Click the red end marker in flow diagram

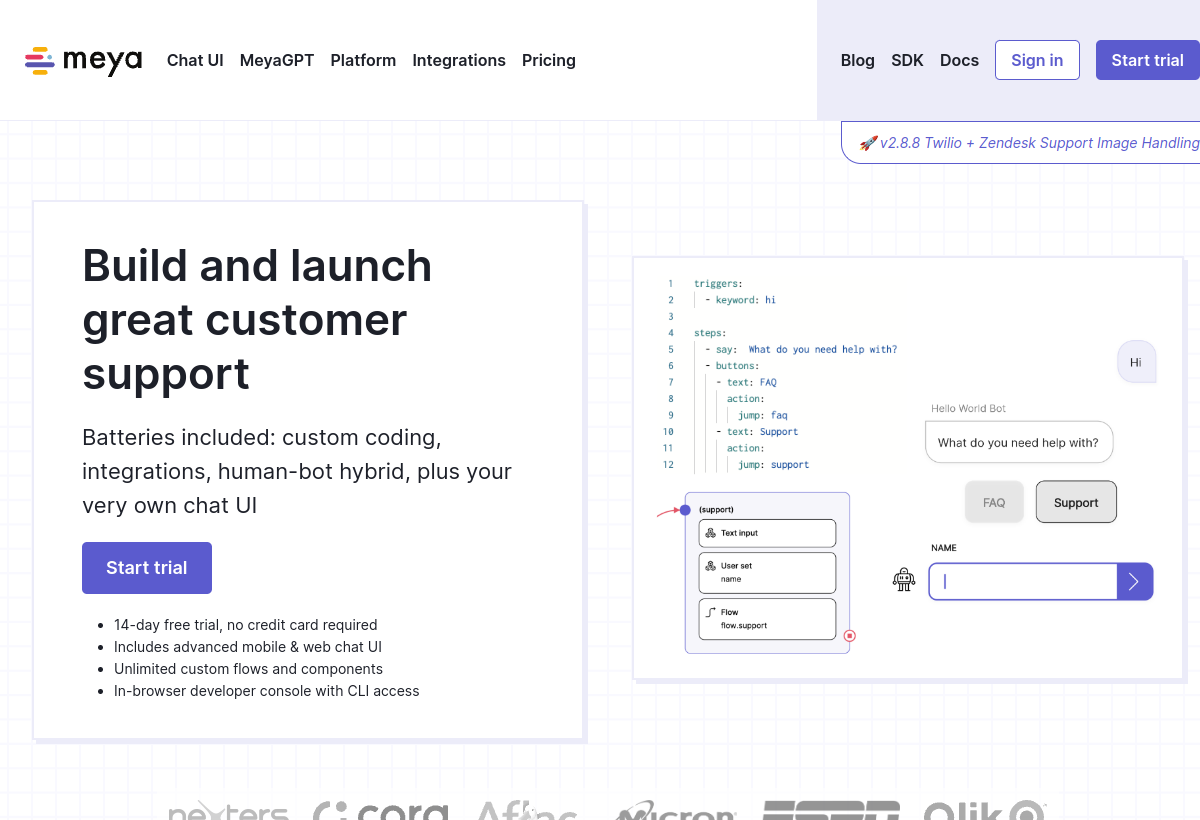click(x=850, y=635)
